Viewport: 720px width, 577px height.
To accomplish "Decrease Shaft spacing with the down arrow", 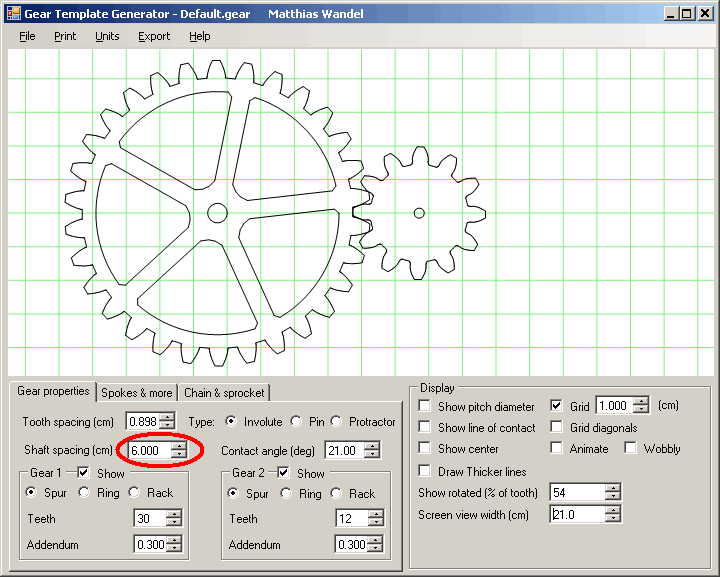I will click(x=178, y=455).
